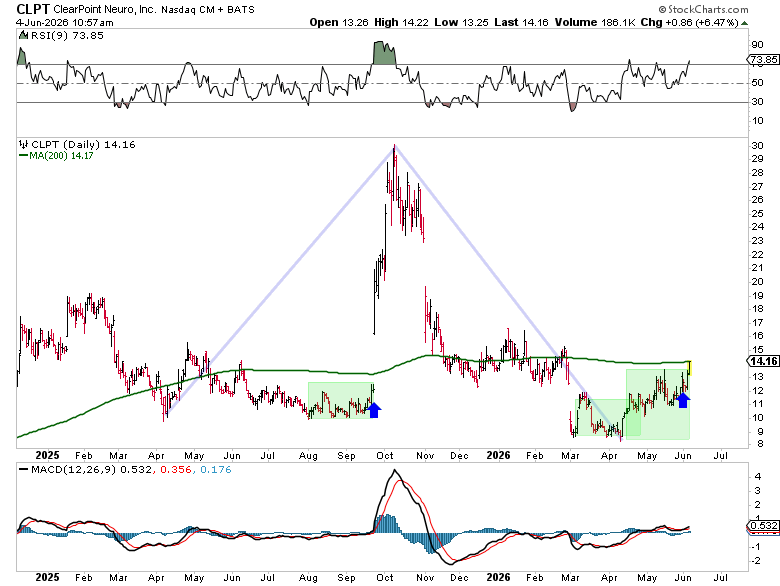
Task: Click the line-style icon beside the RSI(9) label
Action: (23, 35)
